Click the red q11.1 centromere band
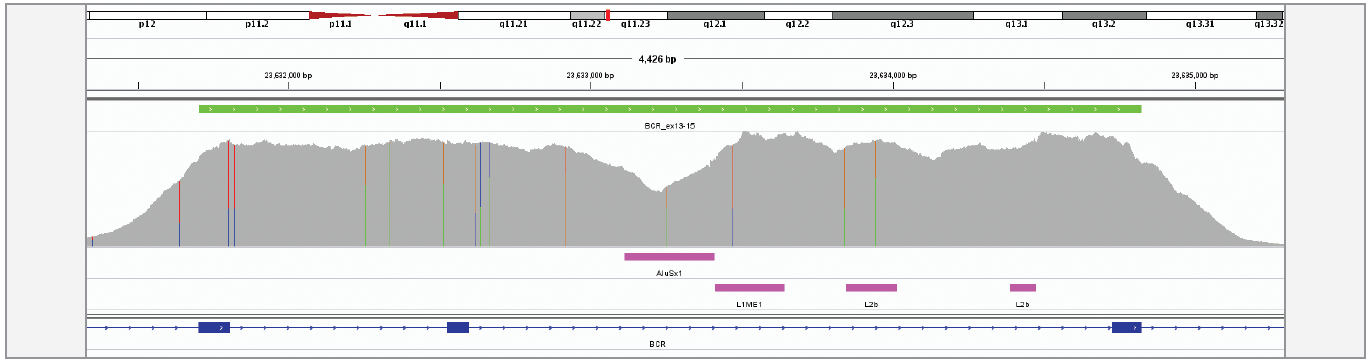The height and width of the screenshot is (362, 1370). [x=417, y=16]
